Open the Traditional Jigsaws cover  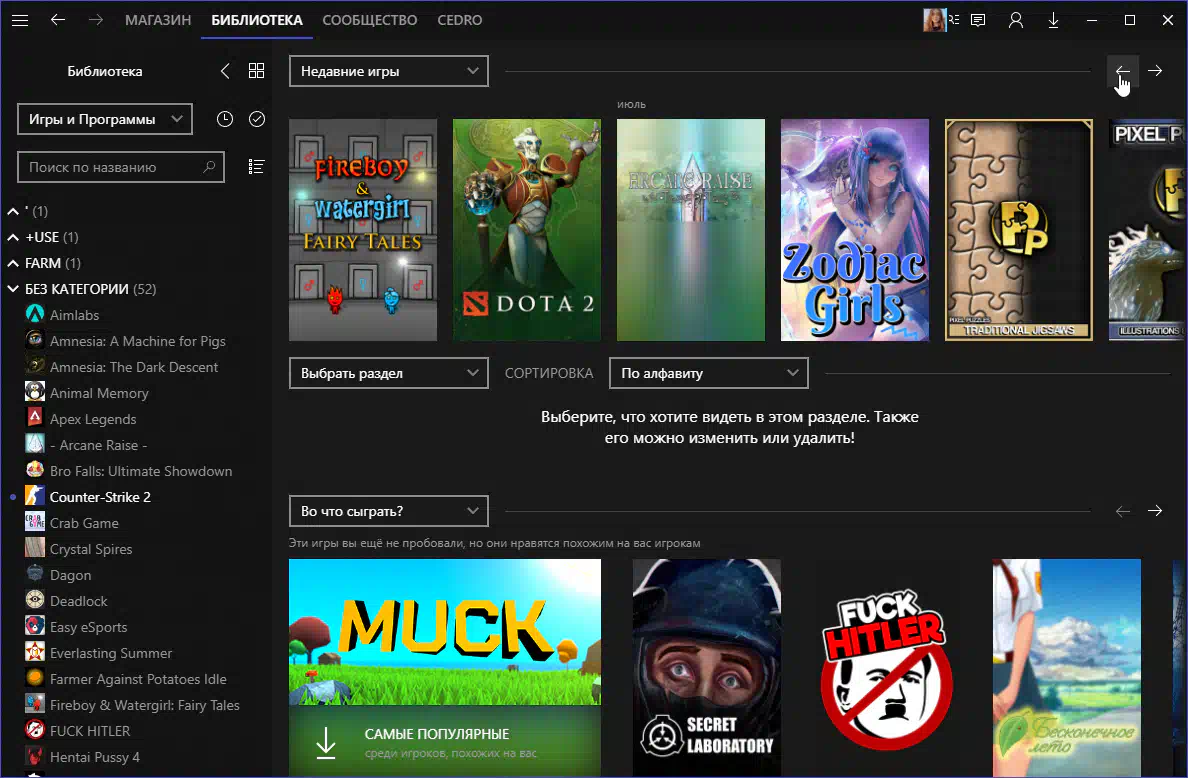pyautogui.click(x=1019, y=230)
